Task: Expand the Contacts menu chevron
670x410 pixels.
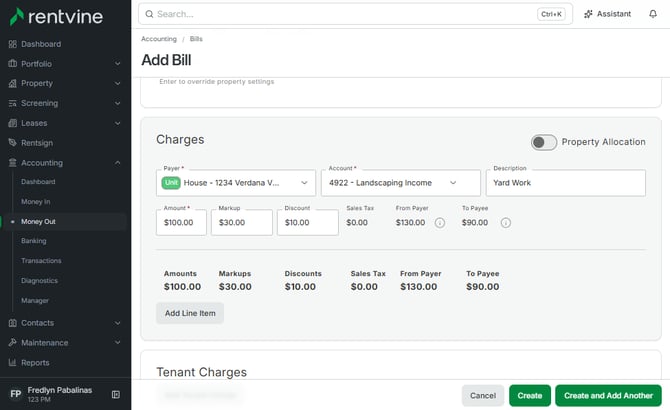Action: click(x=118, y=323)
